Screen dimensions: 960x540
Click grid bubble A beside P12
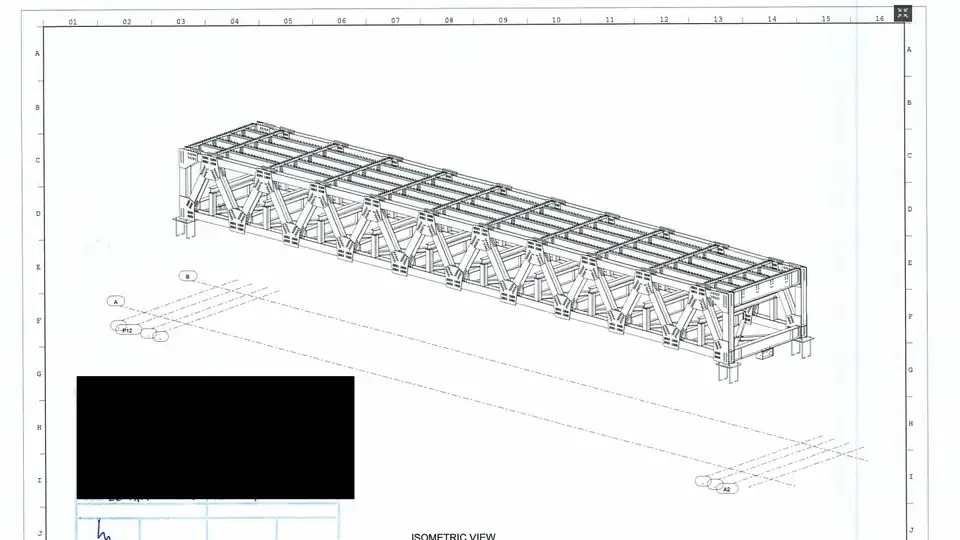click(116, 301)
